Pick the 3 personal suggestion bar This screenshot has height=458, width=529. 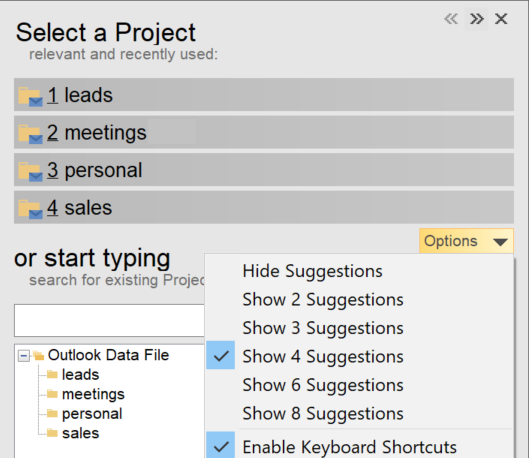tap(264, 170)
